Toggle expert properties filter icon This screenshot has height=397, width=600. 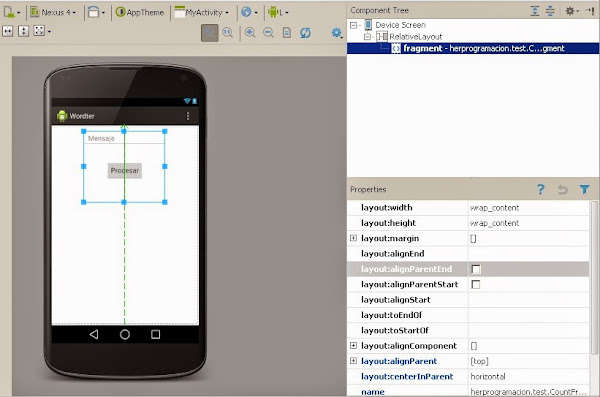[x=584, y=189]
